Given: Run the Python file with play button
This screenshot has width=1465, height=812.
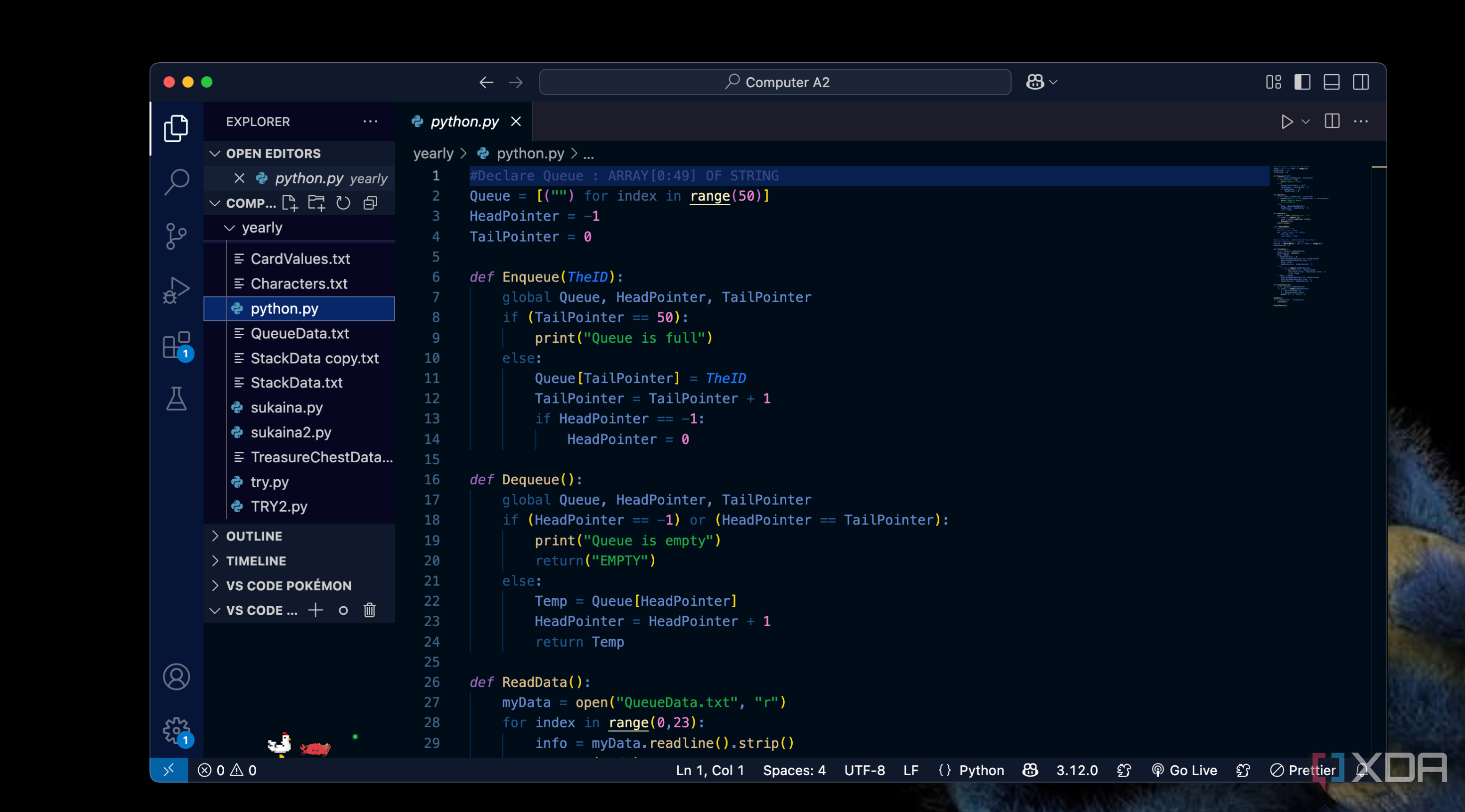Looking at the screenshot, I should [1287, 122].
